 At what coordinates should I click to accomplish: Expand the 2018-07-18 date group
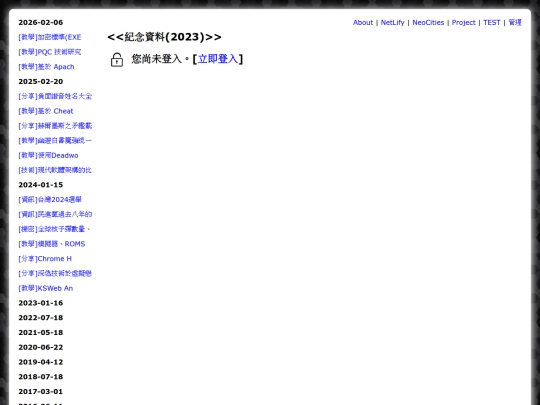41,377
